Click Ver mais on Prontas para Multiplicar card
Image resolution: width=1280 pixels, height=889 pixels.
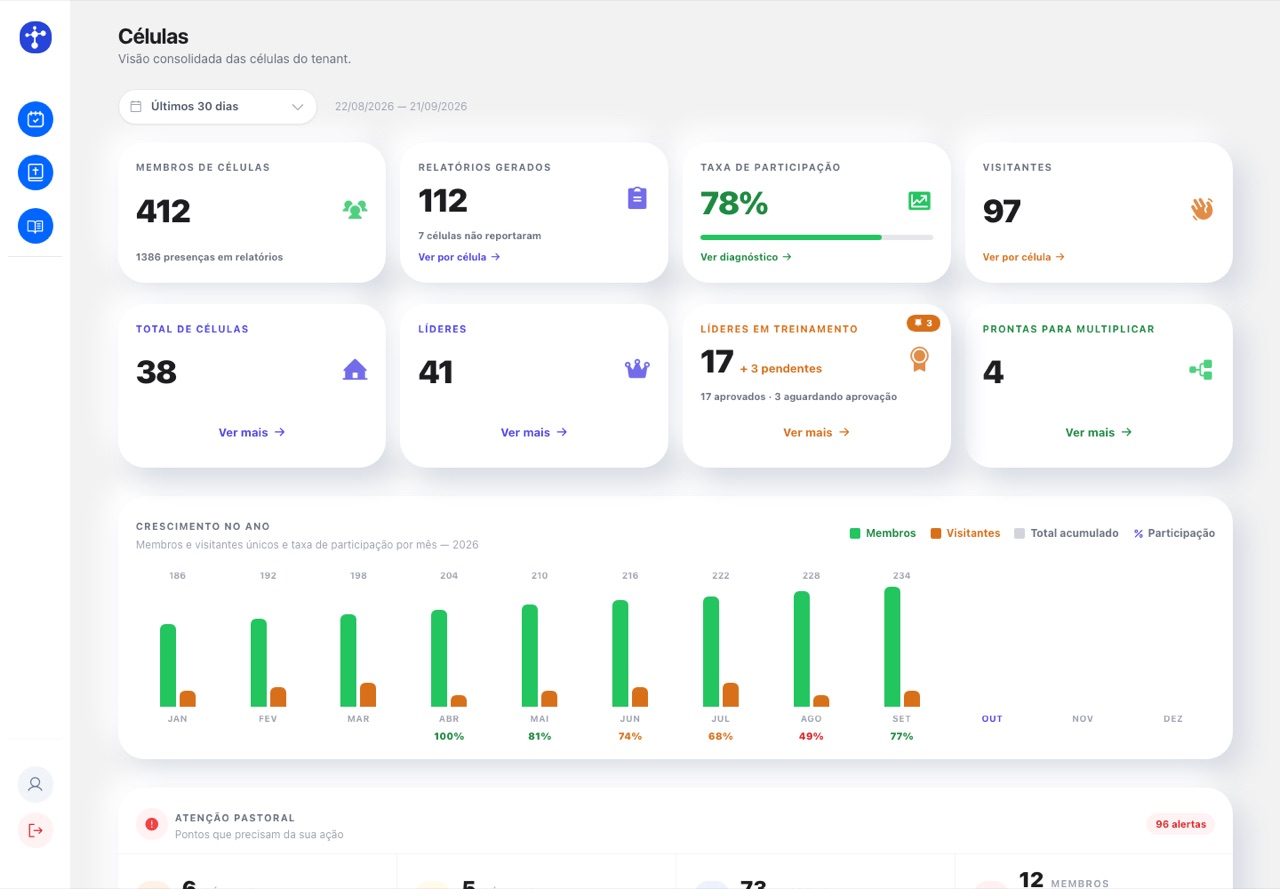click(1098, 433)
